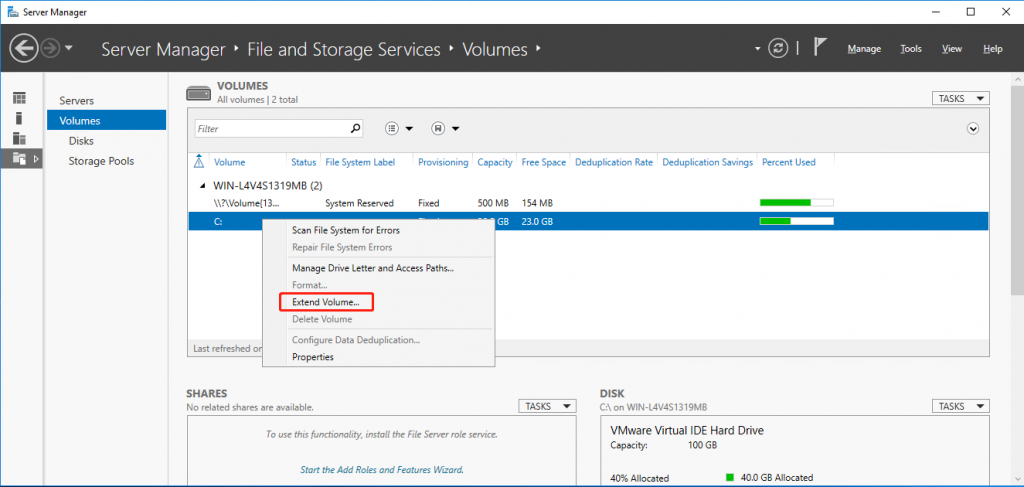Viewport: 1024px width, 487px height.
Task: Sort by Deduplication Rate column
Action: click(x=614, y=163)
